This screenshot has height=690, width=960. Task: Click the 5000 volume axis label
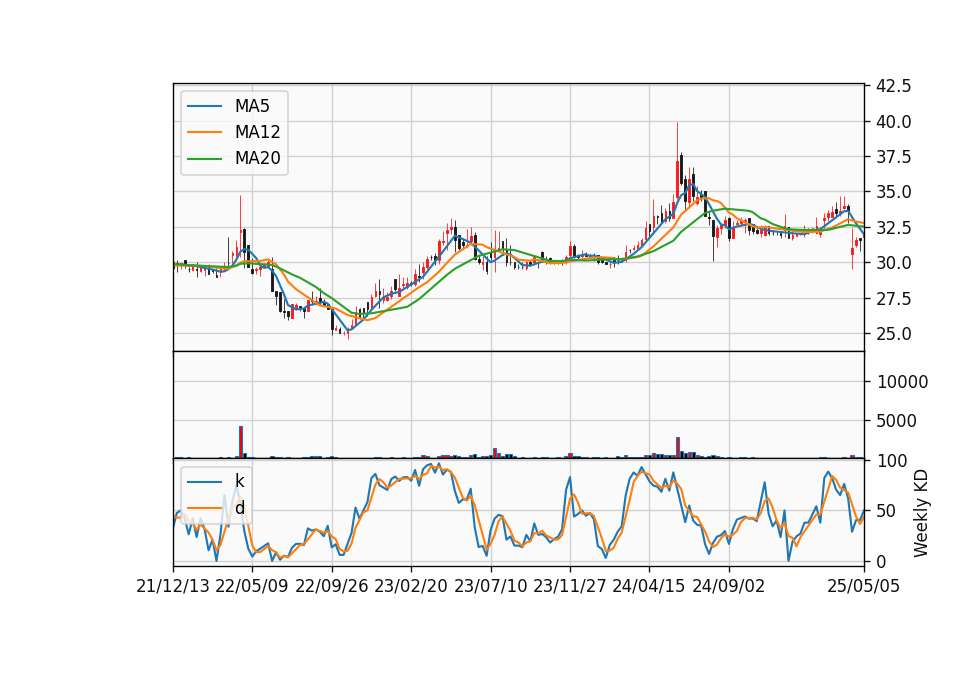click(898, 421)
